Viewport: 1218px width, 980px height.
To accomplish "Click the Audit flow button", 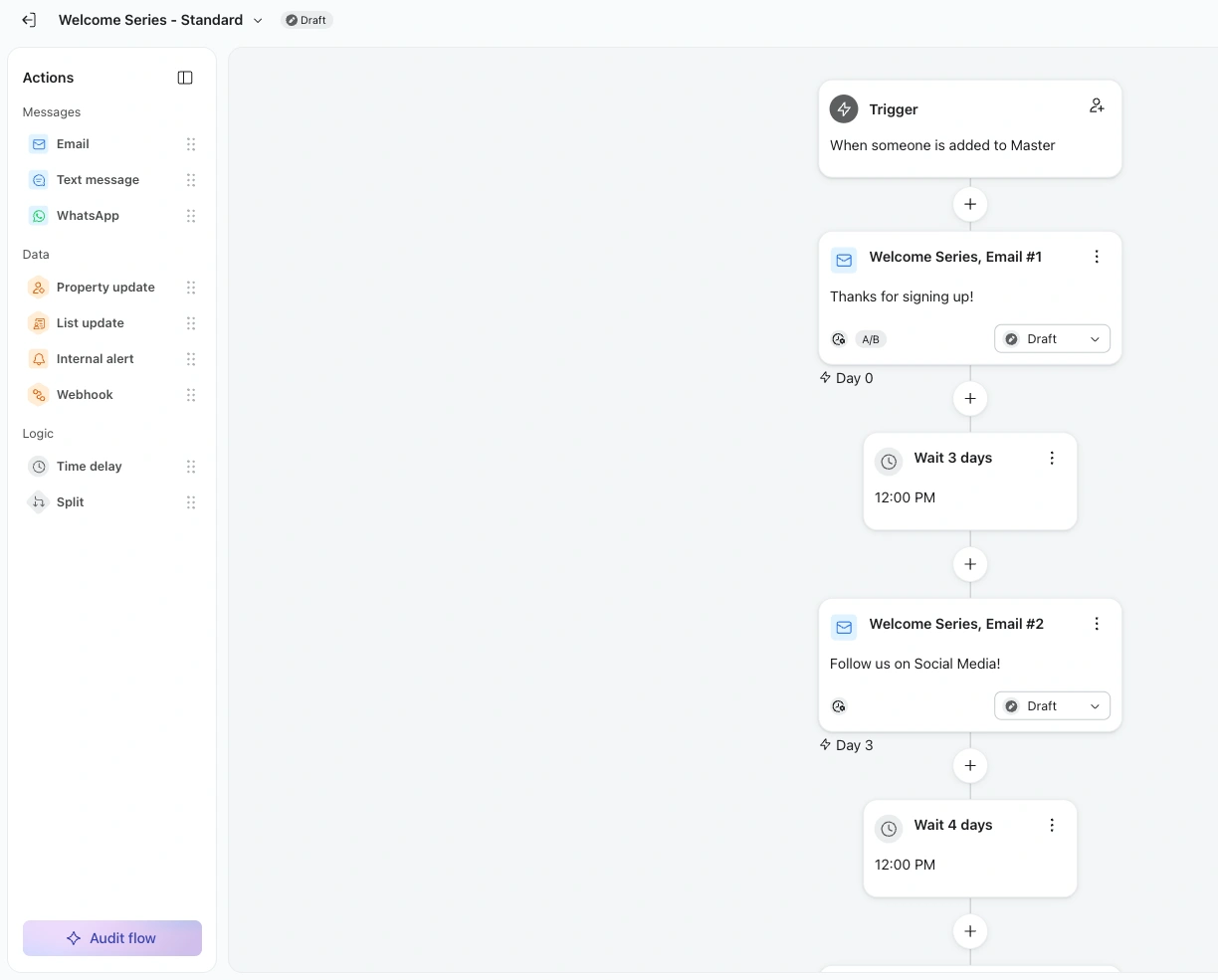I will click(x=112, y=938).
